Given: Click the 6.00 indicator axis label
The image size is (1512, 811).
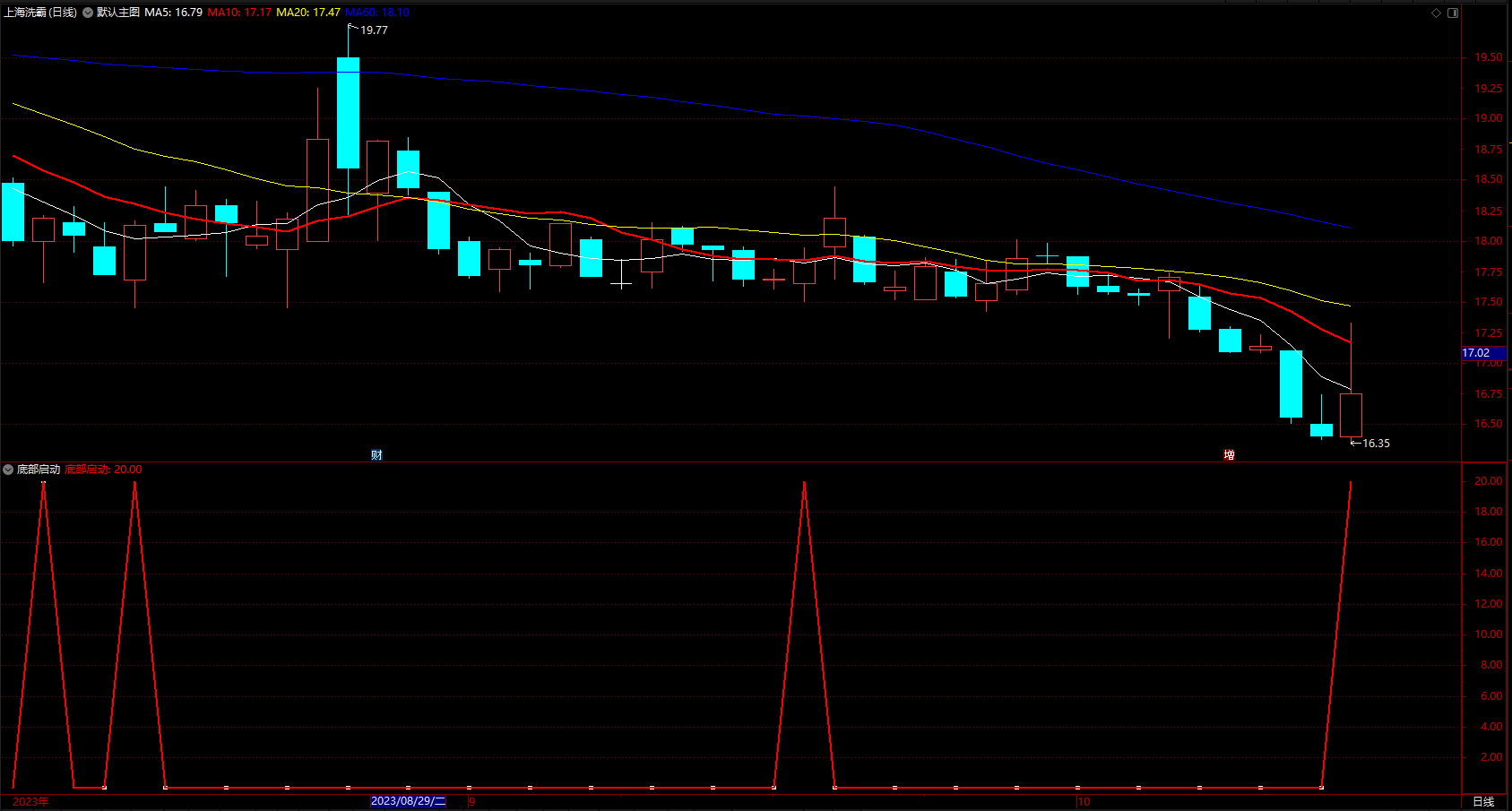Looking at the screenshot, I should coord(1491,696).
